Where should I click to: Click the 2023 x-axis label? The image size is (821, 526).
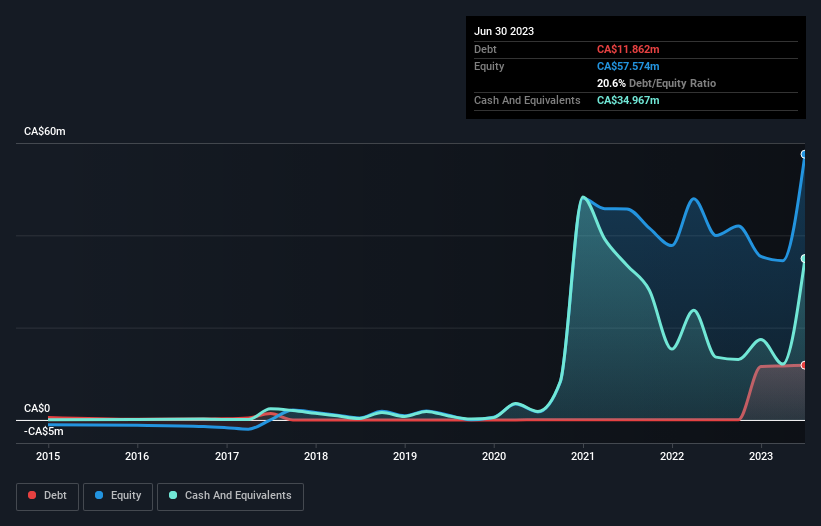point(761,456)
